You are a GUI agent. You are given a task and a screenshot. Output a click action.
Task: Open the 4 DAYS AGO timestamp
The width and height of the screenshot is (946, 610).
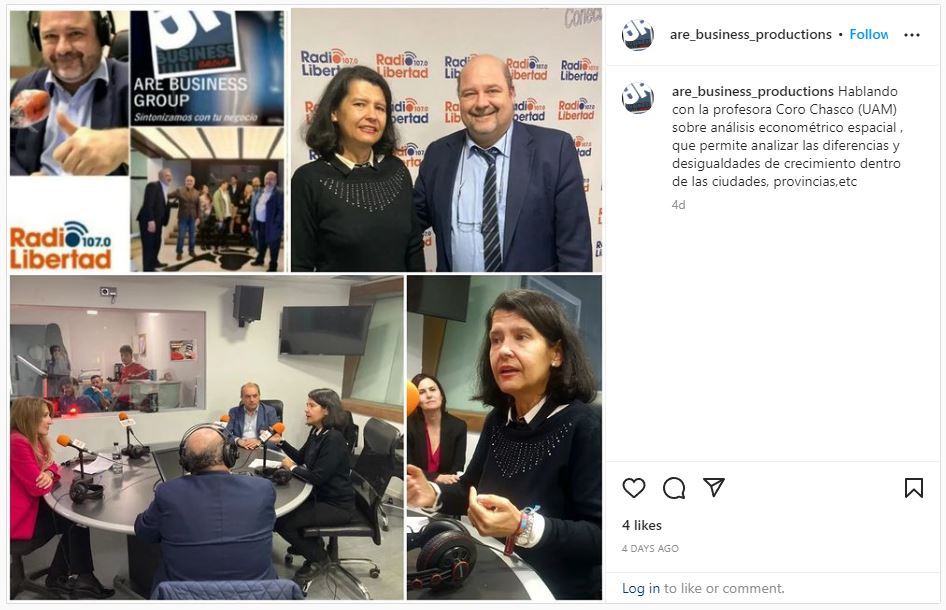coord(650,548)
